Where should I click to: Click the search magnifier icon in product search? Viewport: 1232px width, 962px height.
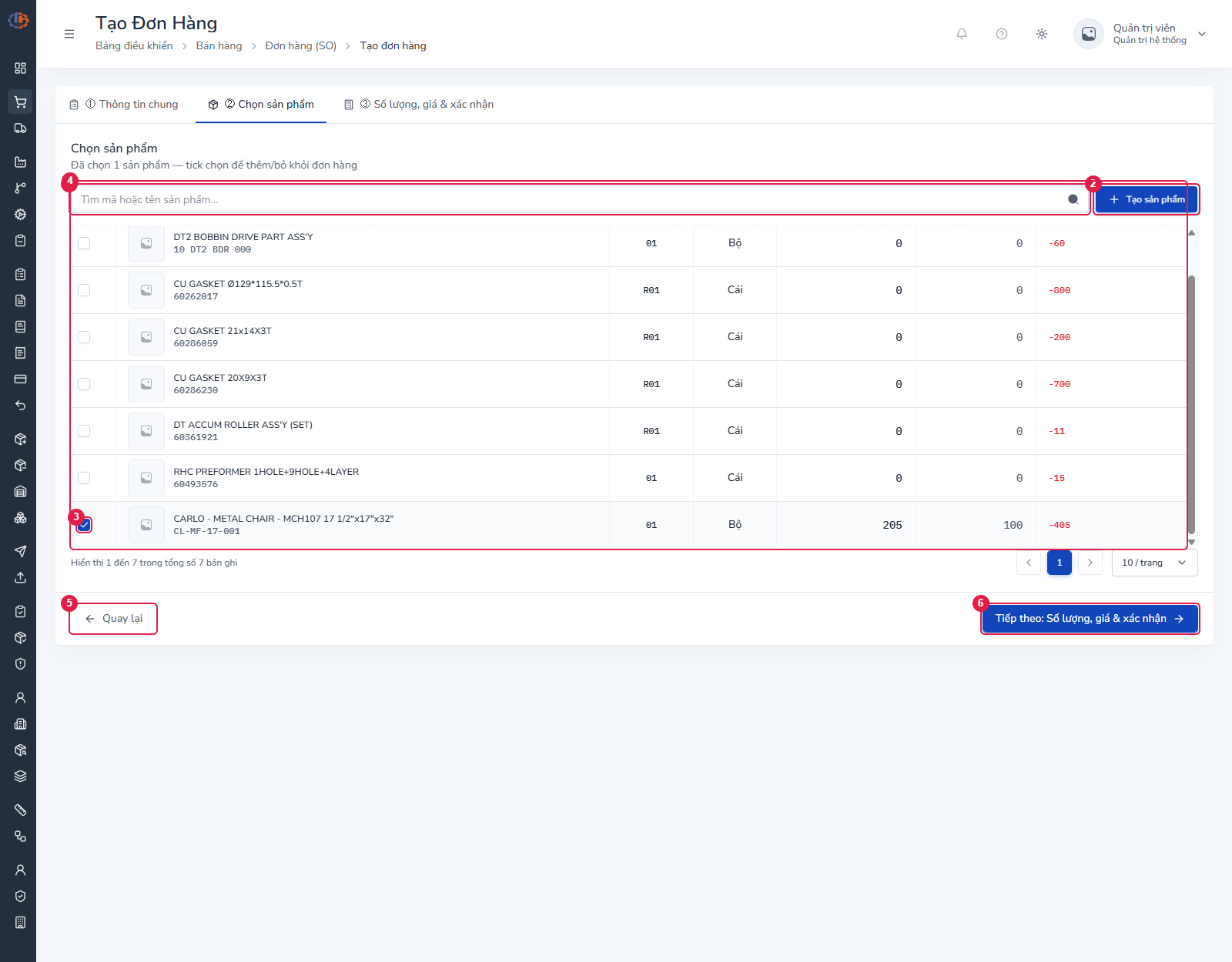1073,199
